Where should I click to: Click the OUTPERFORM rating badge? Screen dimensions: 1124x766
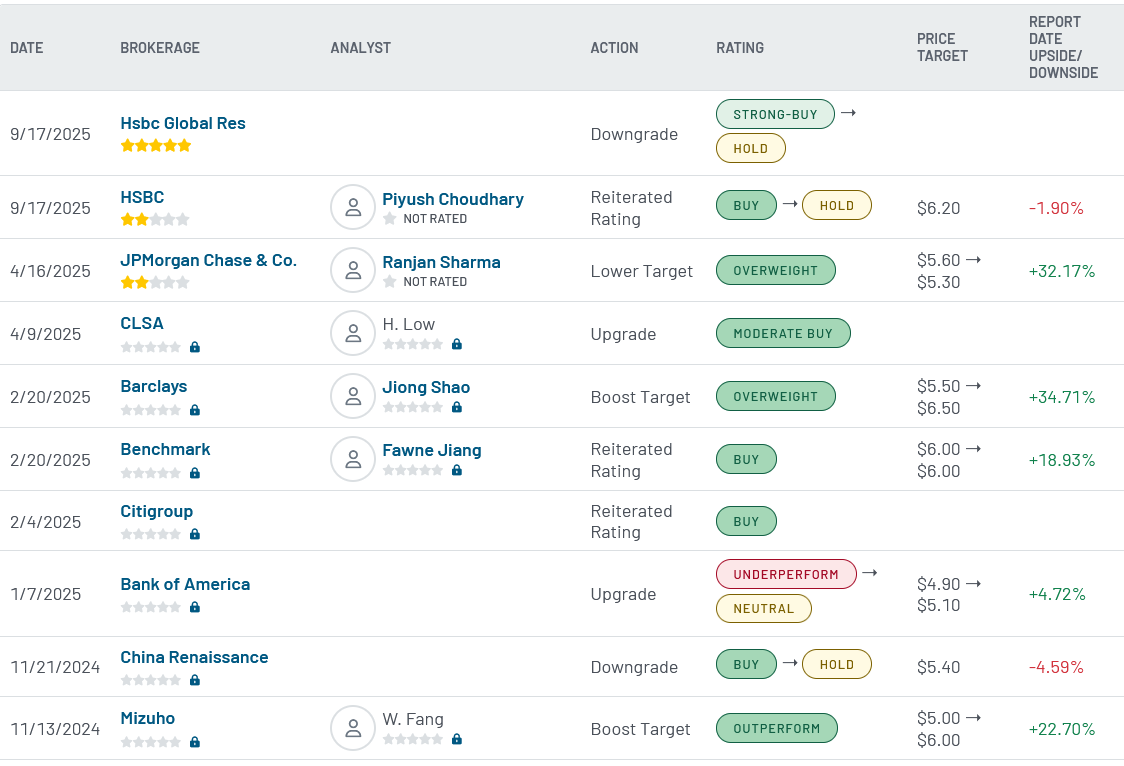click(776, 728)
